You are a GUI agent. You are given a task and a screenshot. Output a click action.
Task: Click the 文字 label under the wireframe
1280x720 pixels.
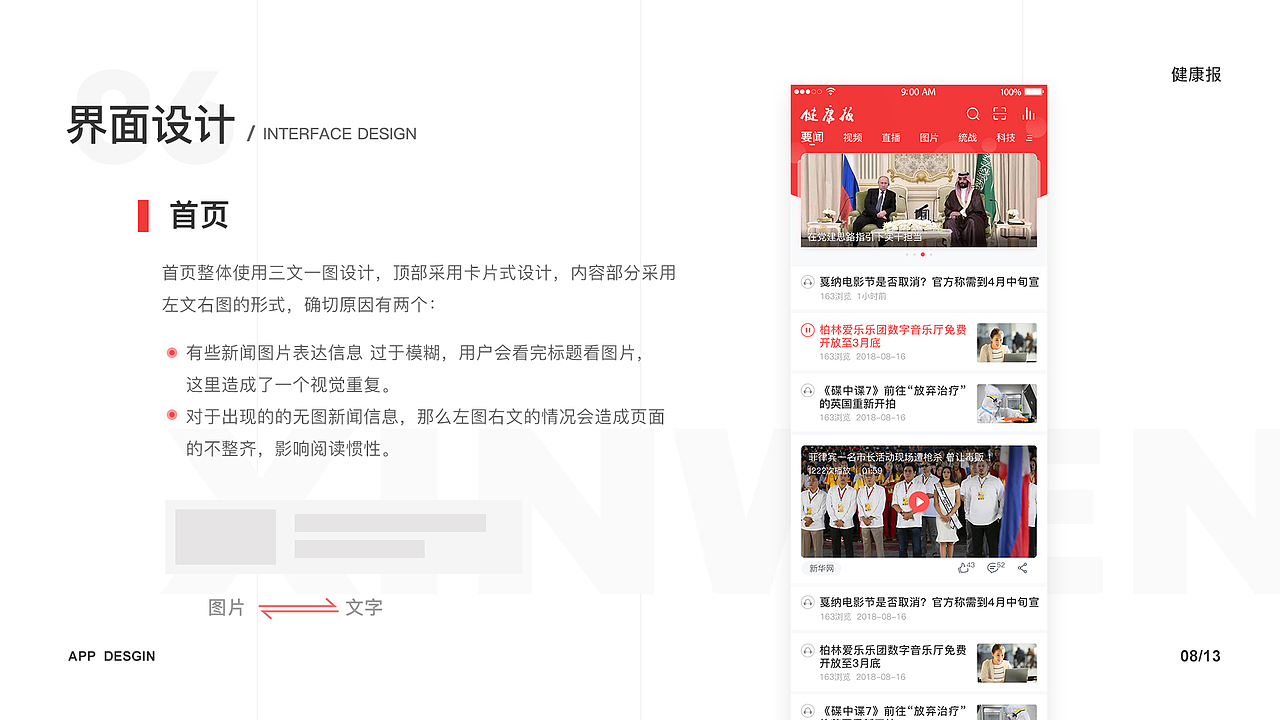[x=364, y=607]
